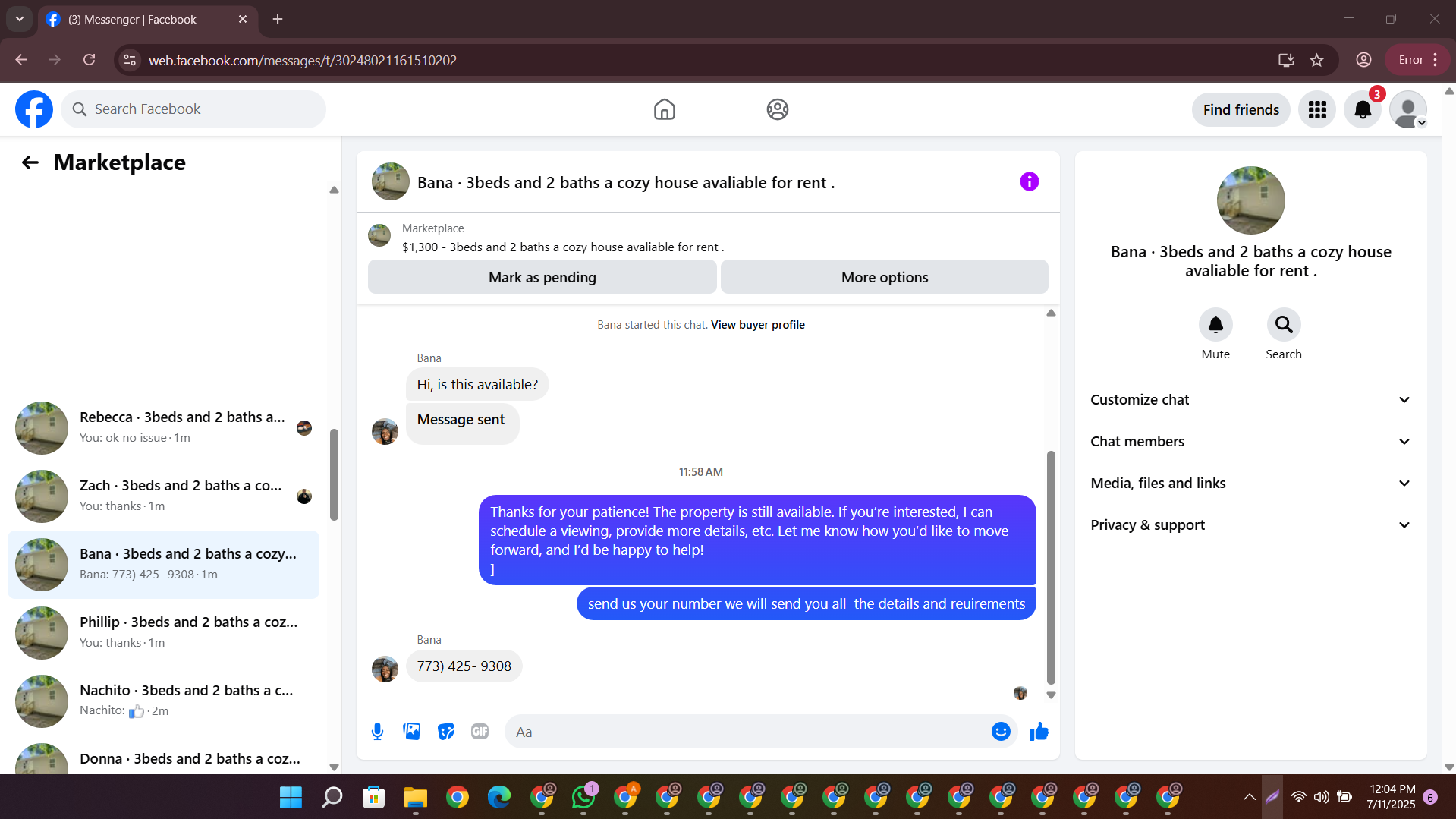Image resolution: width=1456 pixels, height=819 pixels.
Task: Click Mark as pending button
Action: (x=542, y=278)
